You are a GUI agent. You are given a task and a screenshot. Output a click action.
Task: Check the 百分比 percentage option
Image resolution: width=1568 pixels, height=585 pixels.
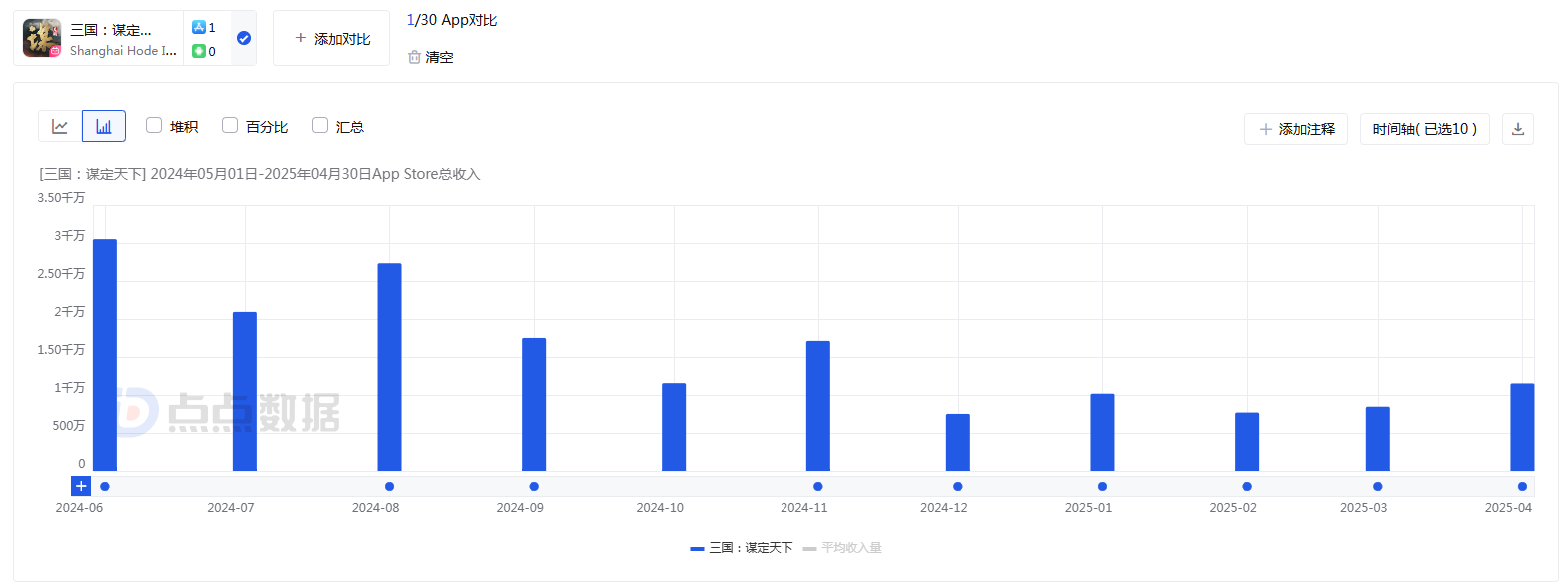230,126
